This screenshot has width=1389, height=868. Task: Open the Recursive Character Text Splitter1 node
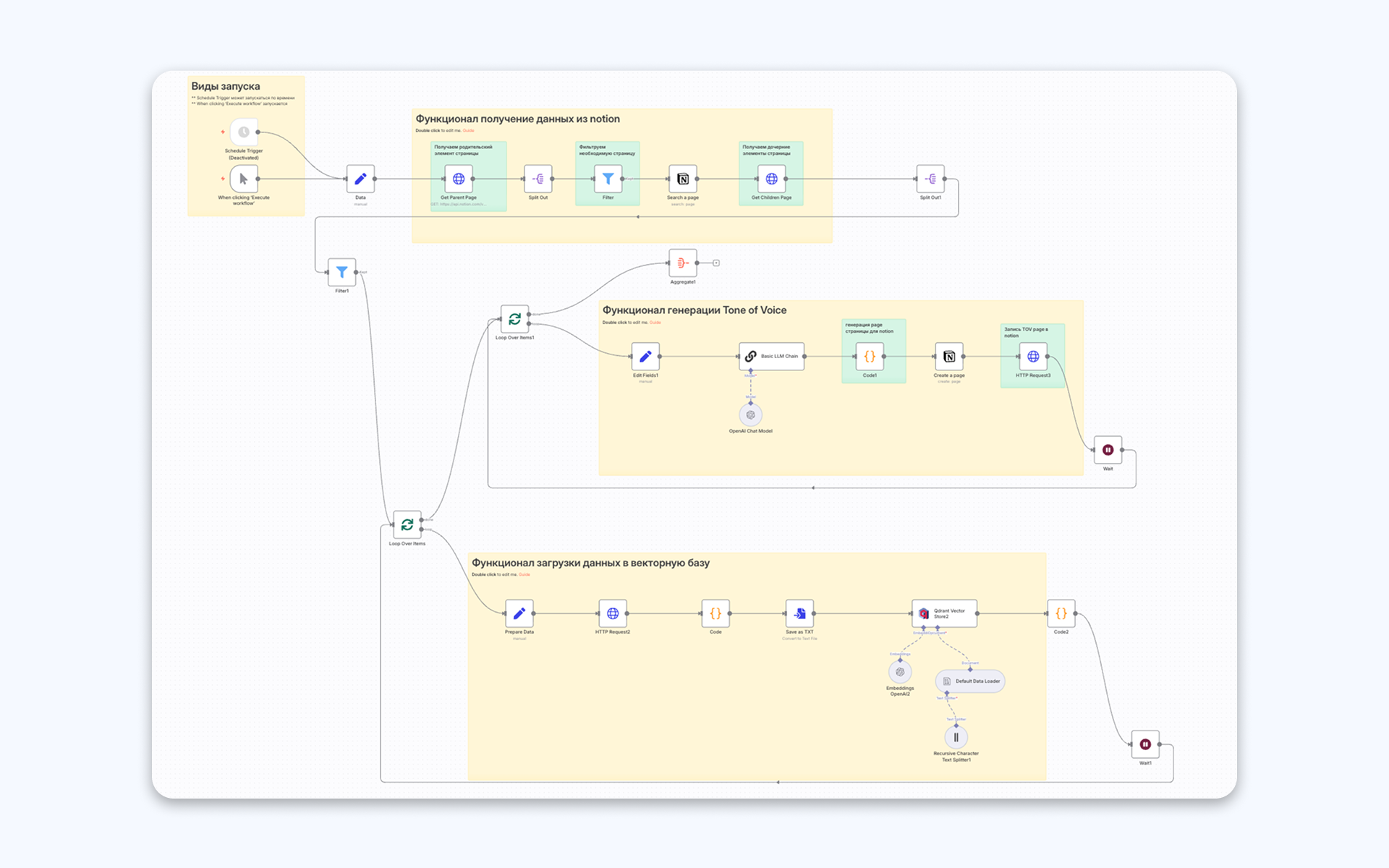(956, 737)
